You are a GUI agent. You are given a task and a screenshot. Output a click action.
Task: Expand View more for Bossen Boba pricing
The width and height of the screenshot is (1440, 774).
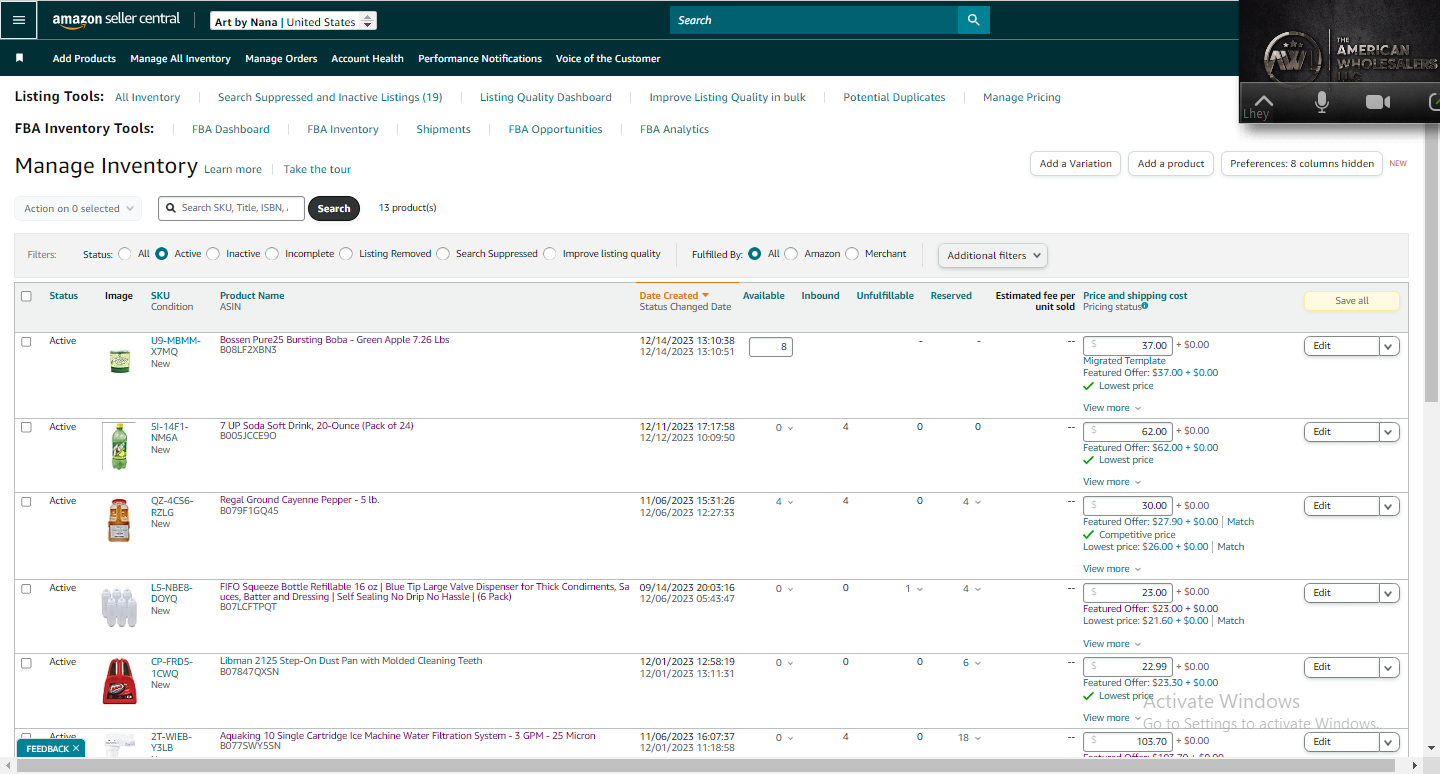point(1112,408)
